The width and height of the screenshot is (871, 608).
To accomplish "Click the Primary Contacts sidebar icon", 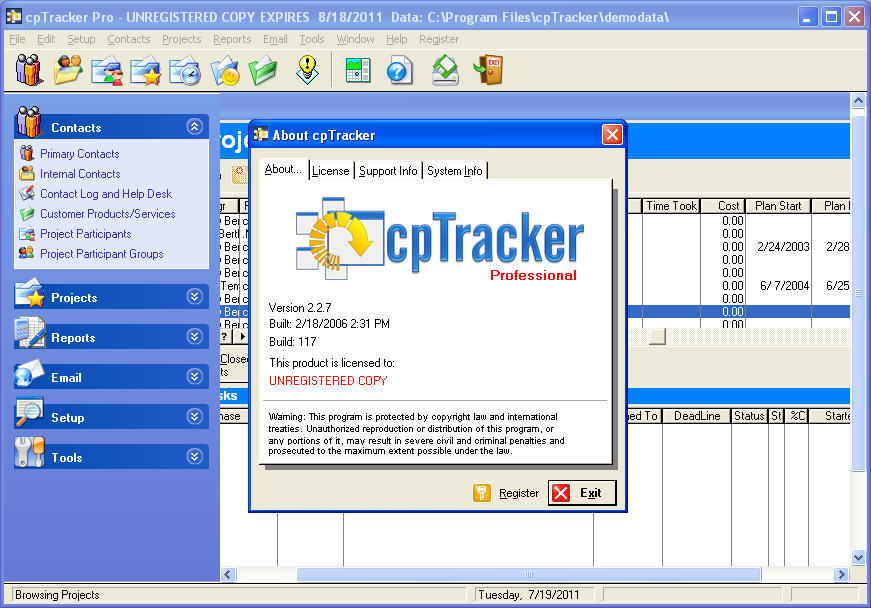I will 27,153.
